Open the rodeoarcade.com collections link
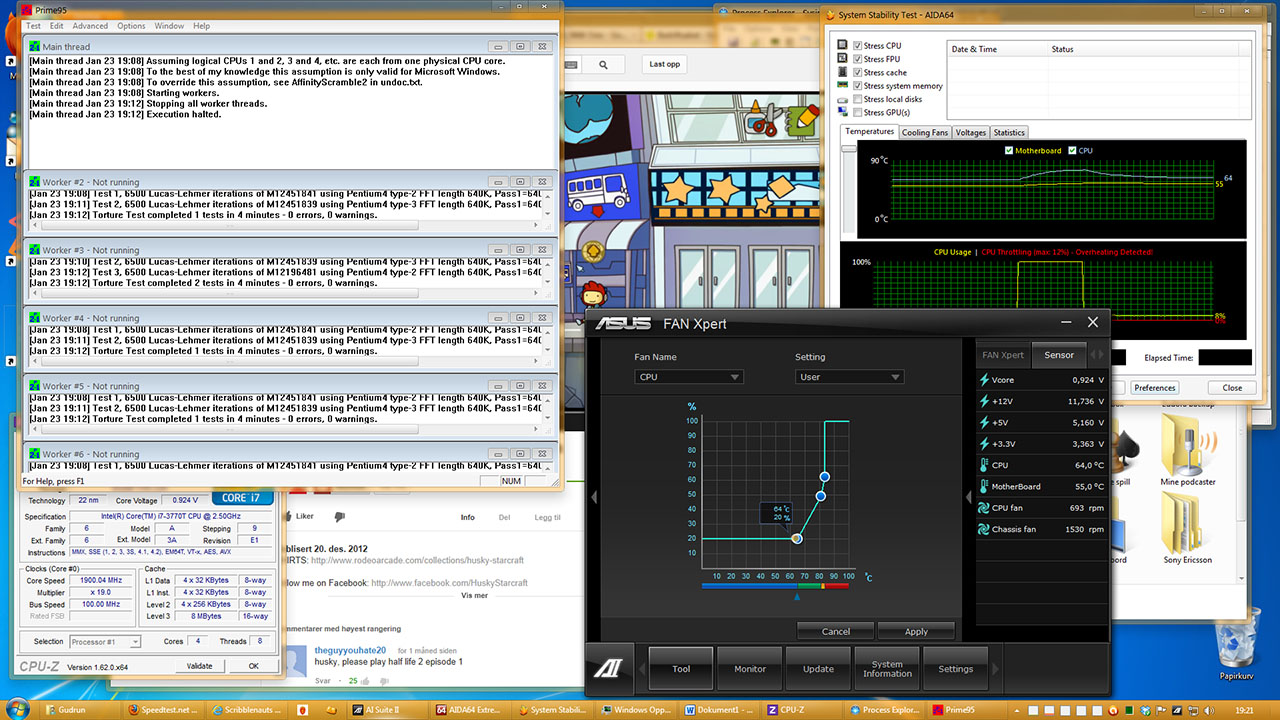This screenshot has height=720, width=1280. click(x=417, y=560)
